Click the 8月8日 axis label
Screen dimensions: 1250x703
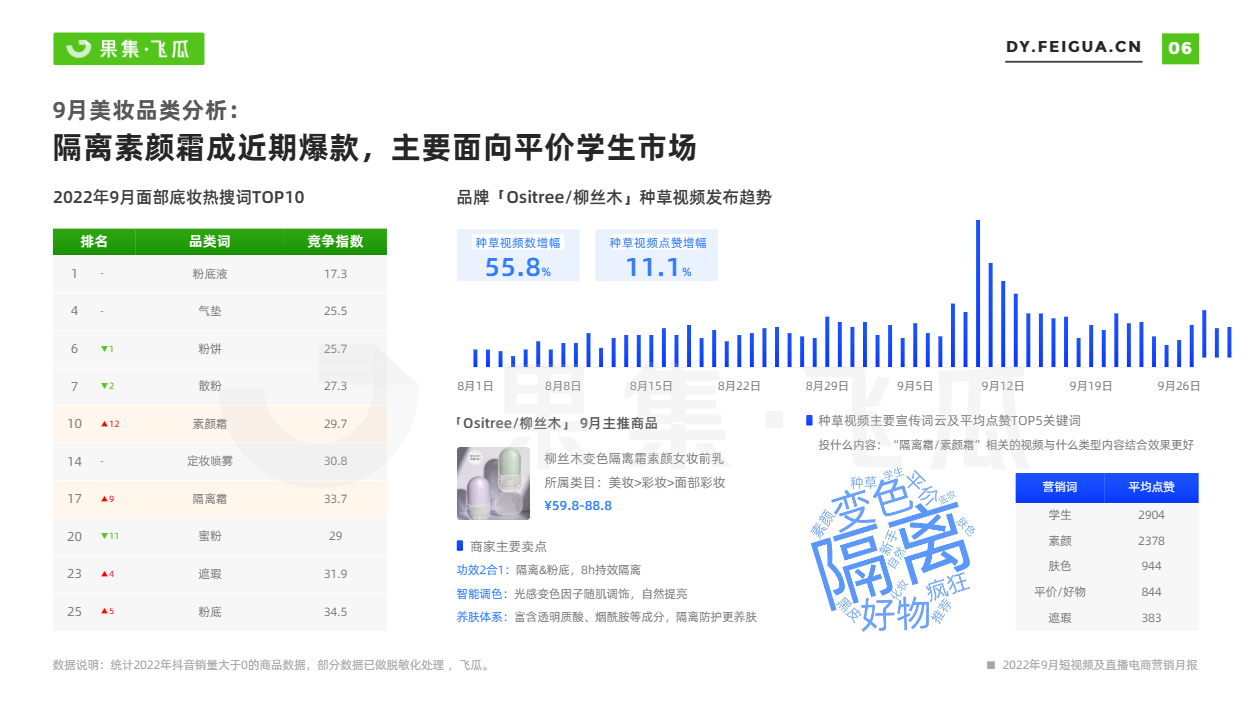[563, 386]
